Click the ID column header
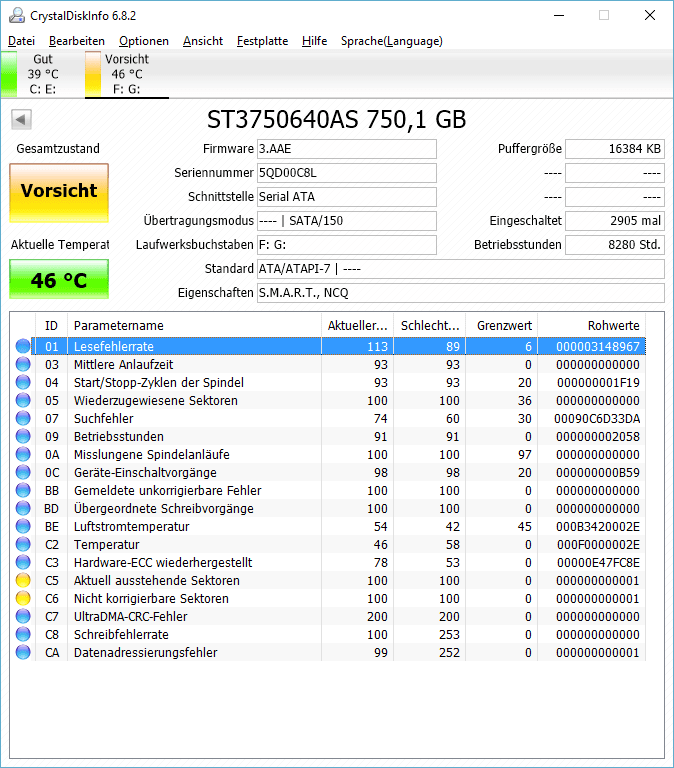 tap(51, 326)
